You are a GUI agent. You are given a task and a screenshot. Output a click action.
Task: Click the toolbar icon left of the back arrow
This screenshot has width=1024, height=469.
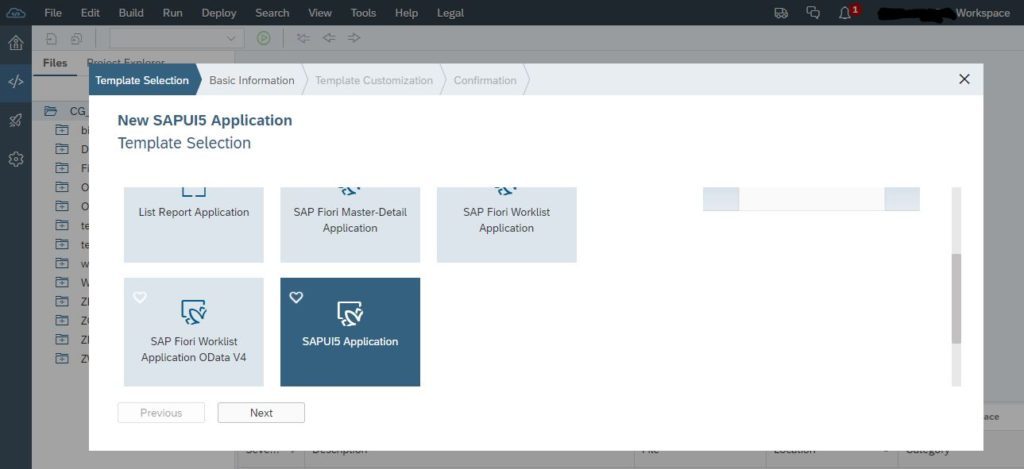(x=303, y=38)
